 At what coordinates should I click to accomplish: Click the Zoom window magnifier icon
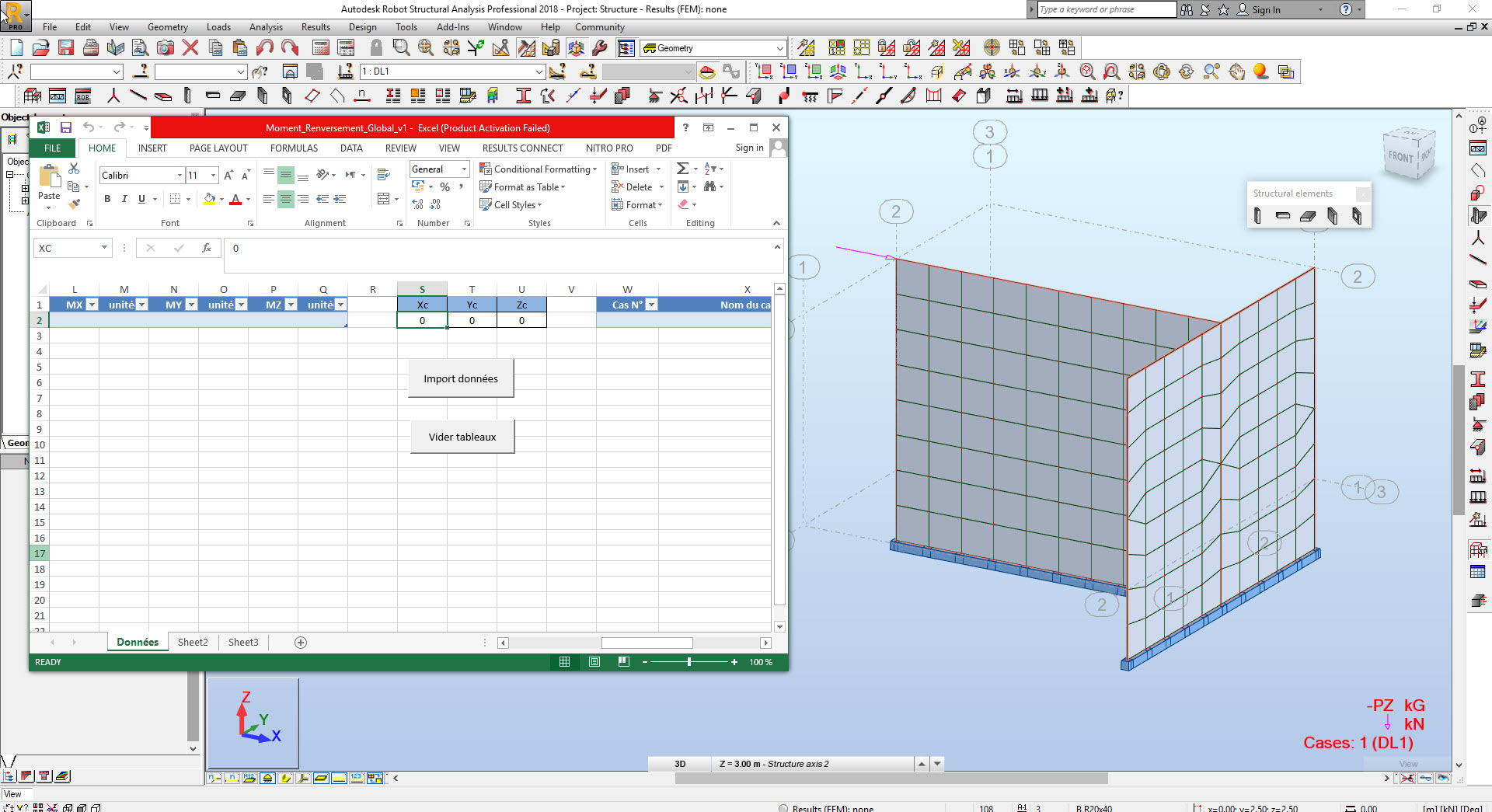(401, 48)
